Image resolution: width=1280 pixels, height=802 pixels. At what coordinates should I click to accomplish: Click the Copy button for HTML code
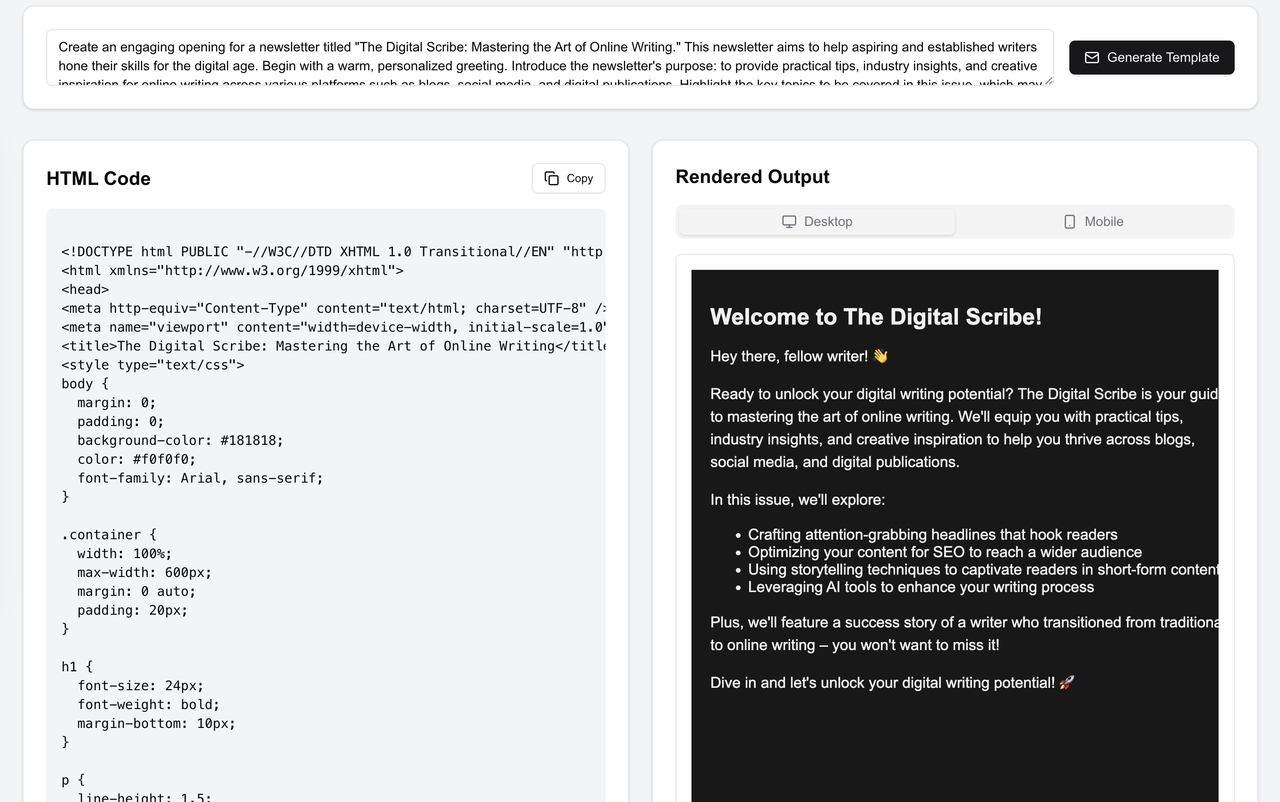click(568, 178)
